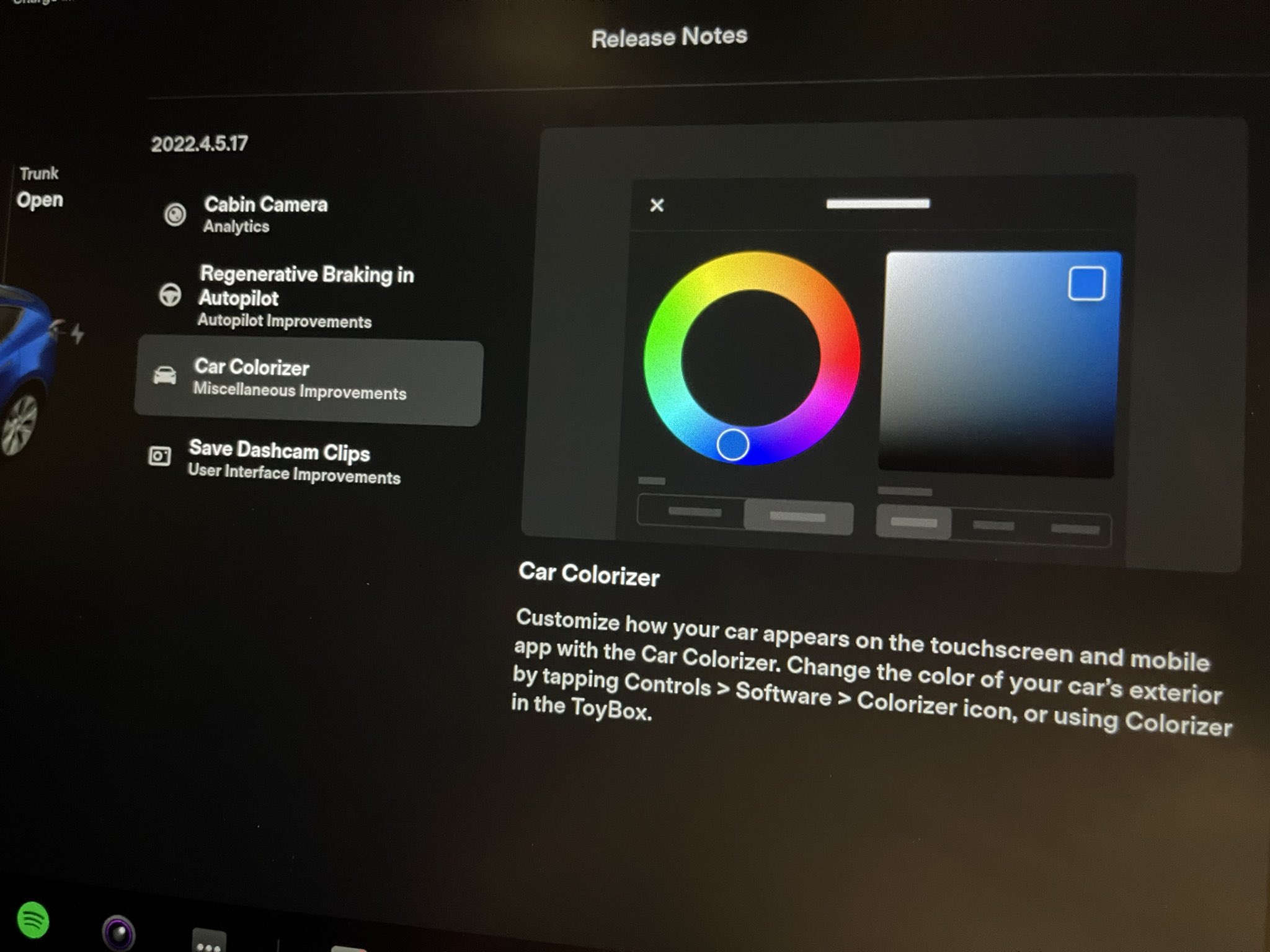Open the Spotify app icon
Image resolution: width=1270 pixels, height=952 pixels.
33,920
